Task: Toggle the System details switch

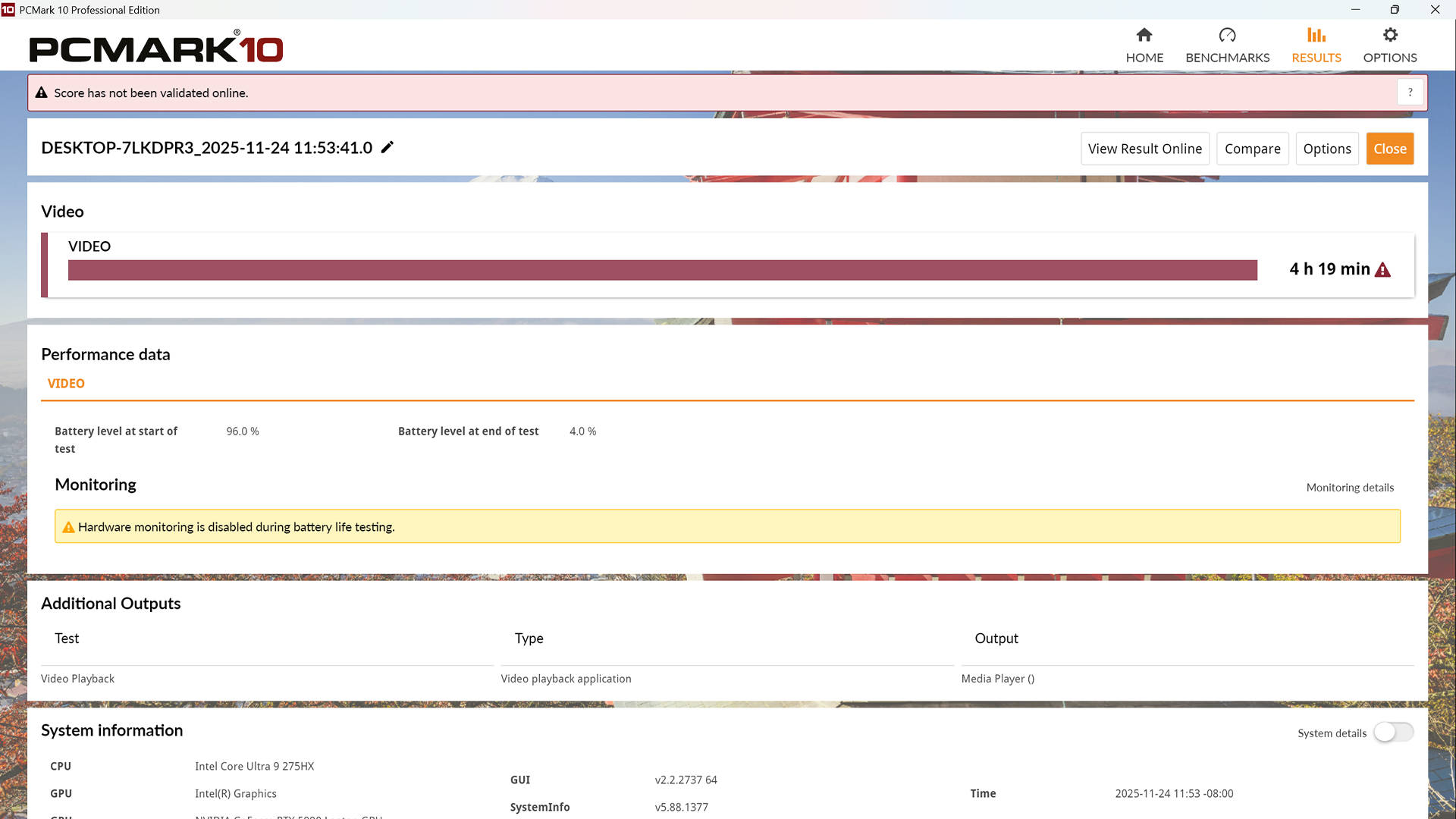Action: pyautogui.click(x=1393, y=733)
